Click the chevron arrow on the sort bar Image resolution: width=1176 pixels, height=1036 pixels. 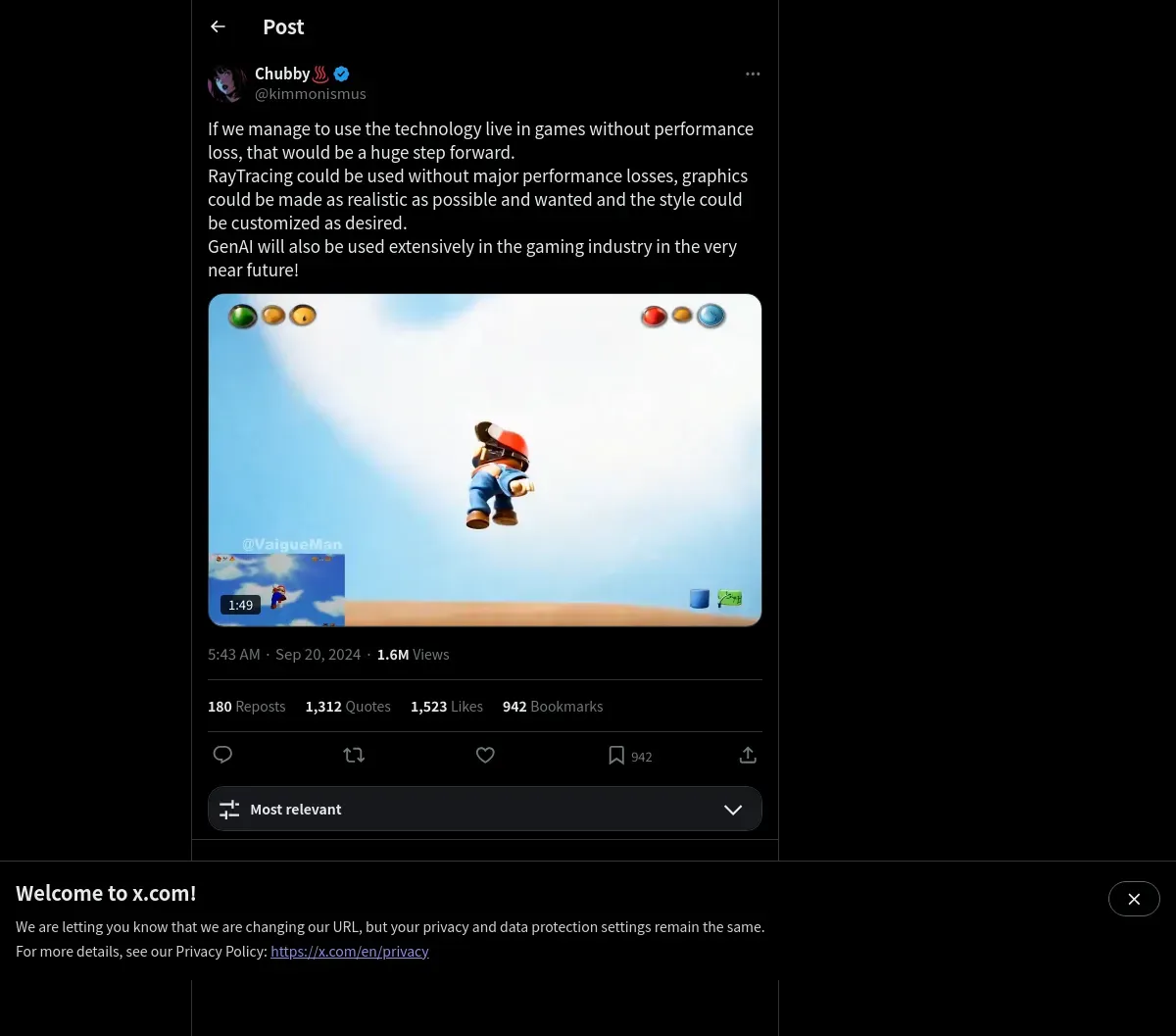point(733,810)
